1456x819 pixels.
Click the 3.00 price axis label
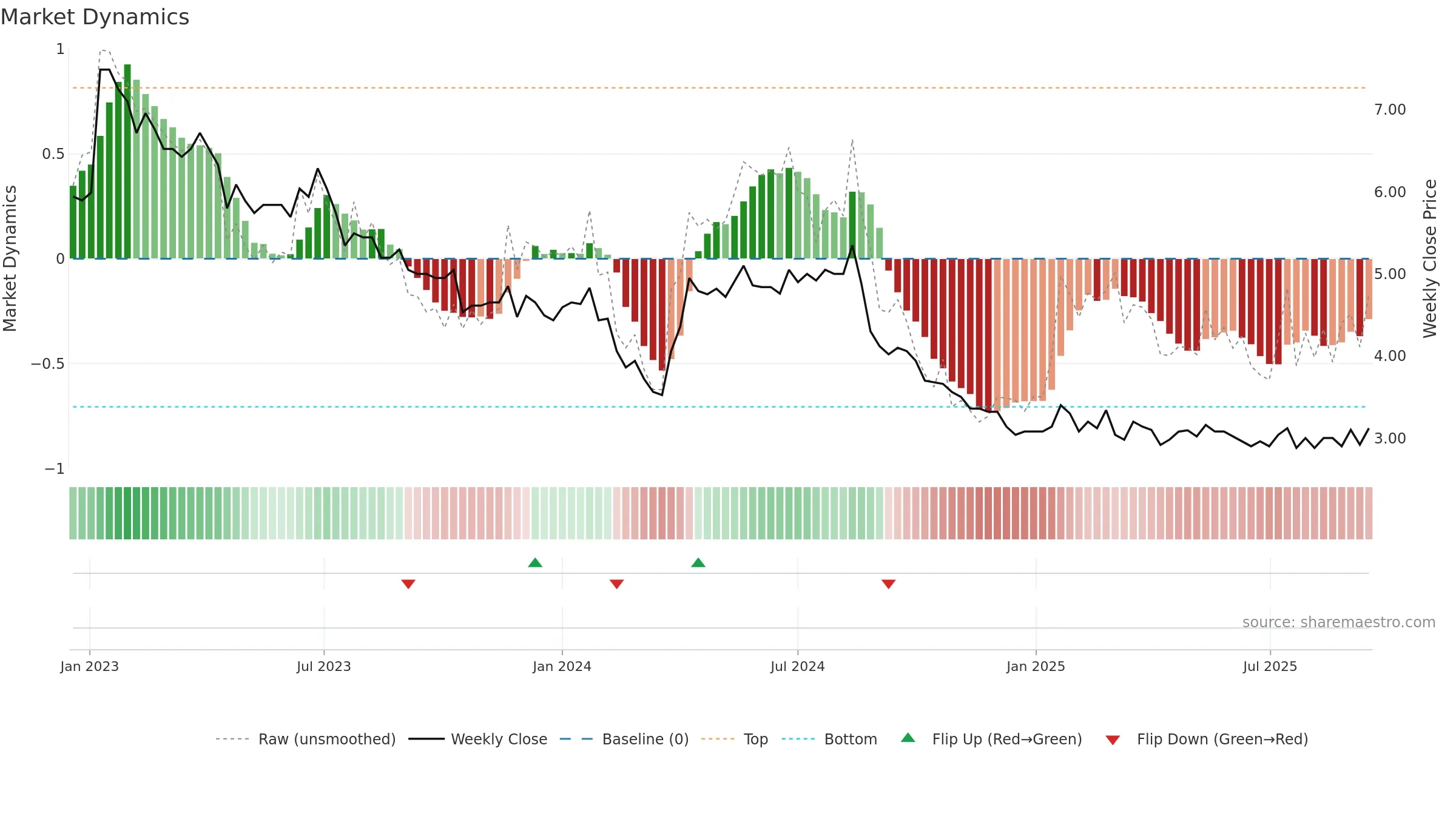pos(1390,439)
